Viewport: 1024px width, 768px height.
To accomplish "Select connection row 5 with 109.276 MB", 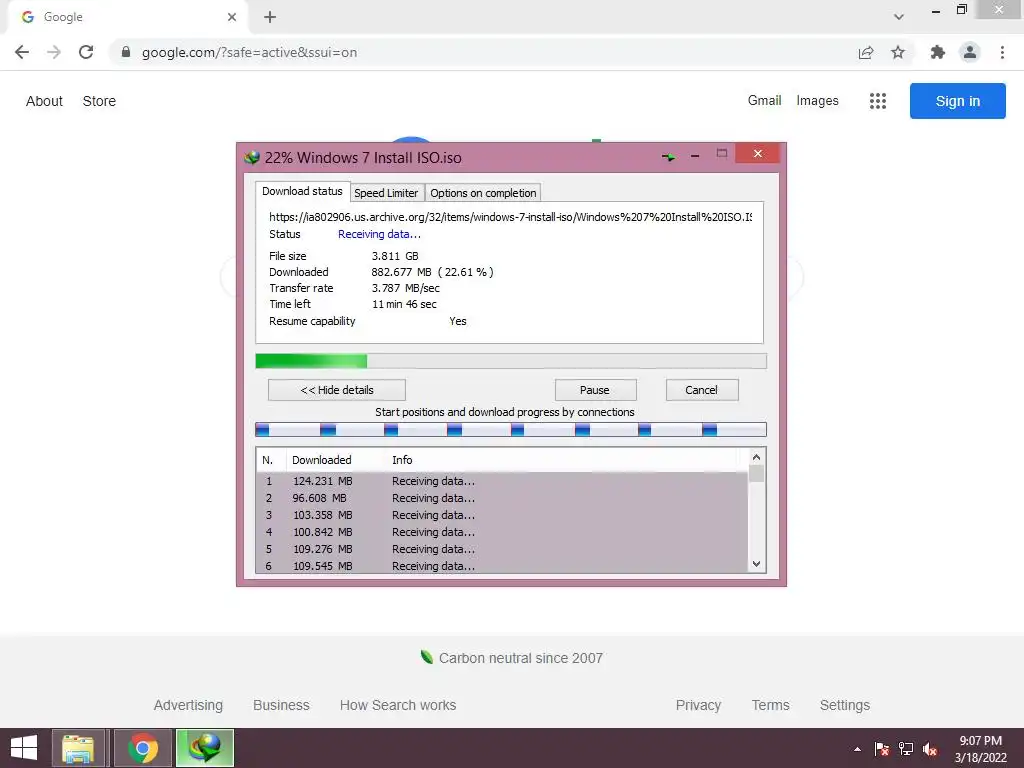I will (502, 549).
